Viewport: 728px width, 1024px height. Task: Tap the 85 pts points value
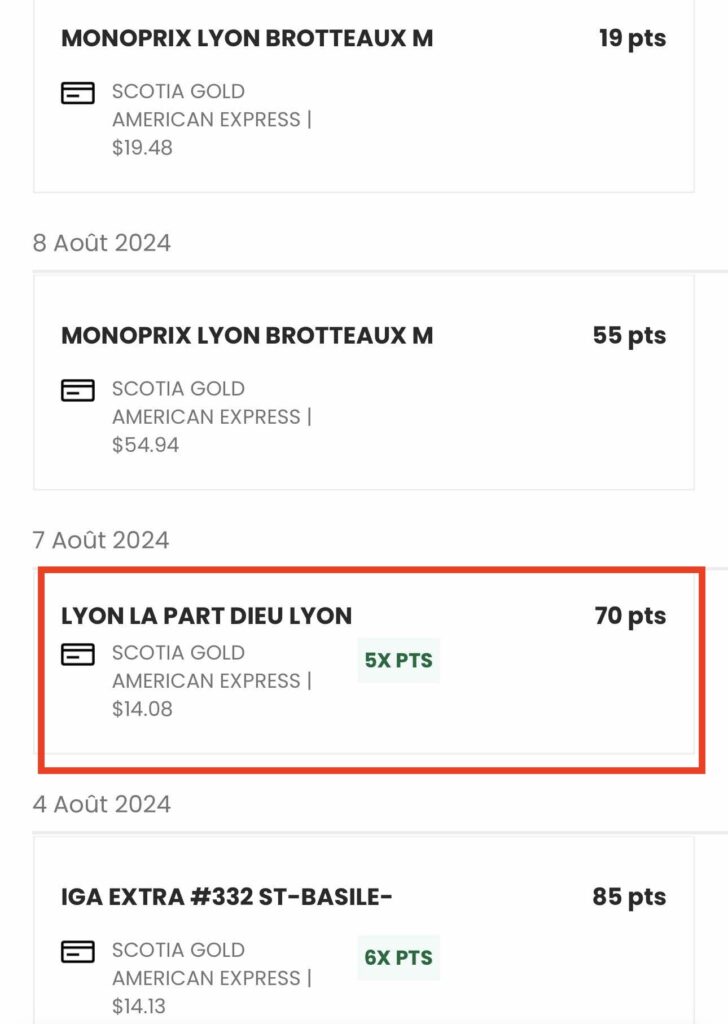629,896
